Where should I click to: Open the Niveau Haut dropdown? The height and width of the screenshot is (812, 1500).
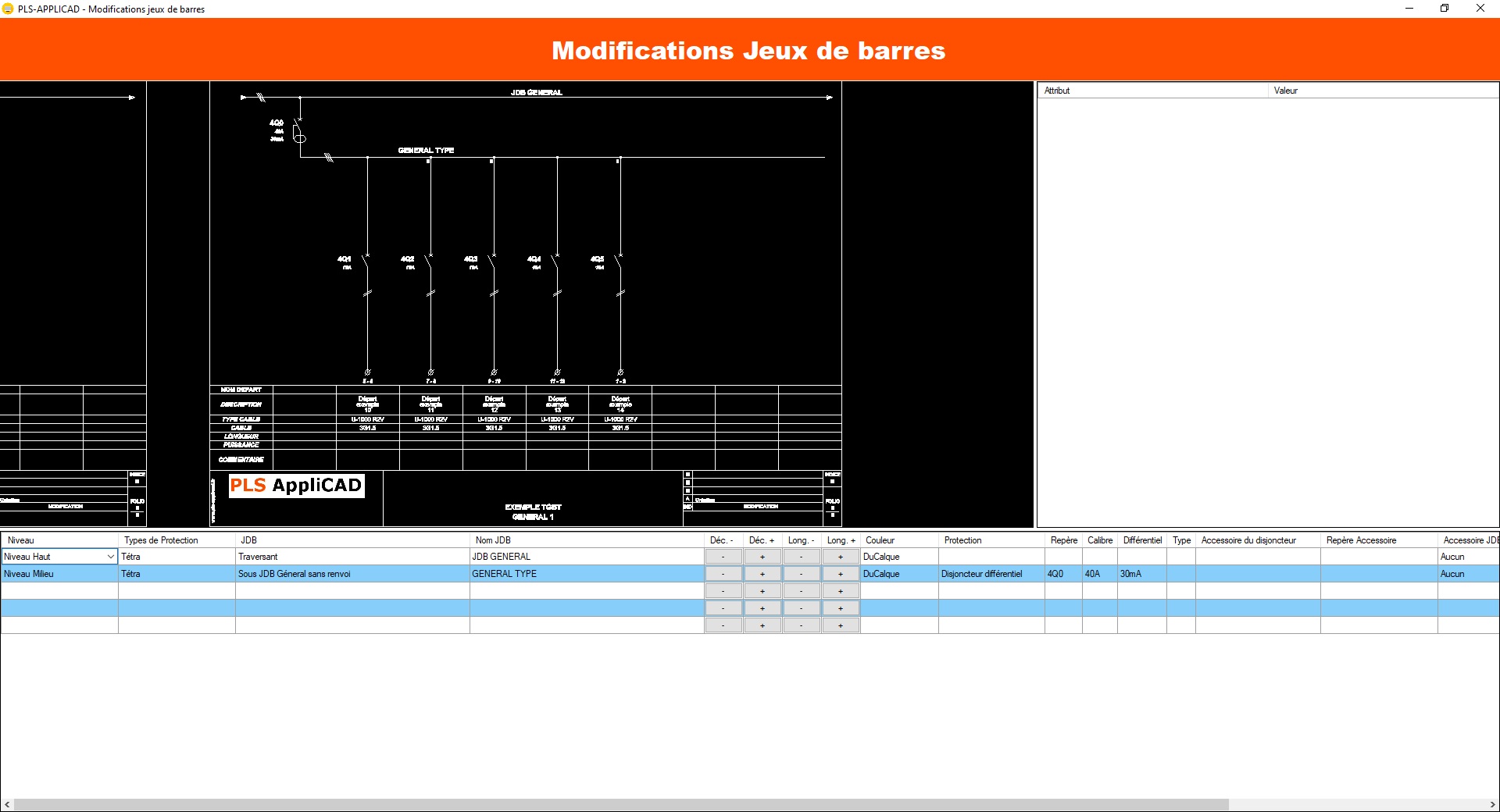click(x=110, y=557)
